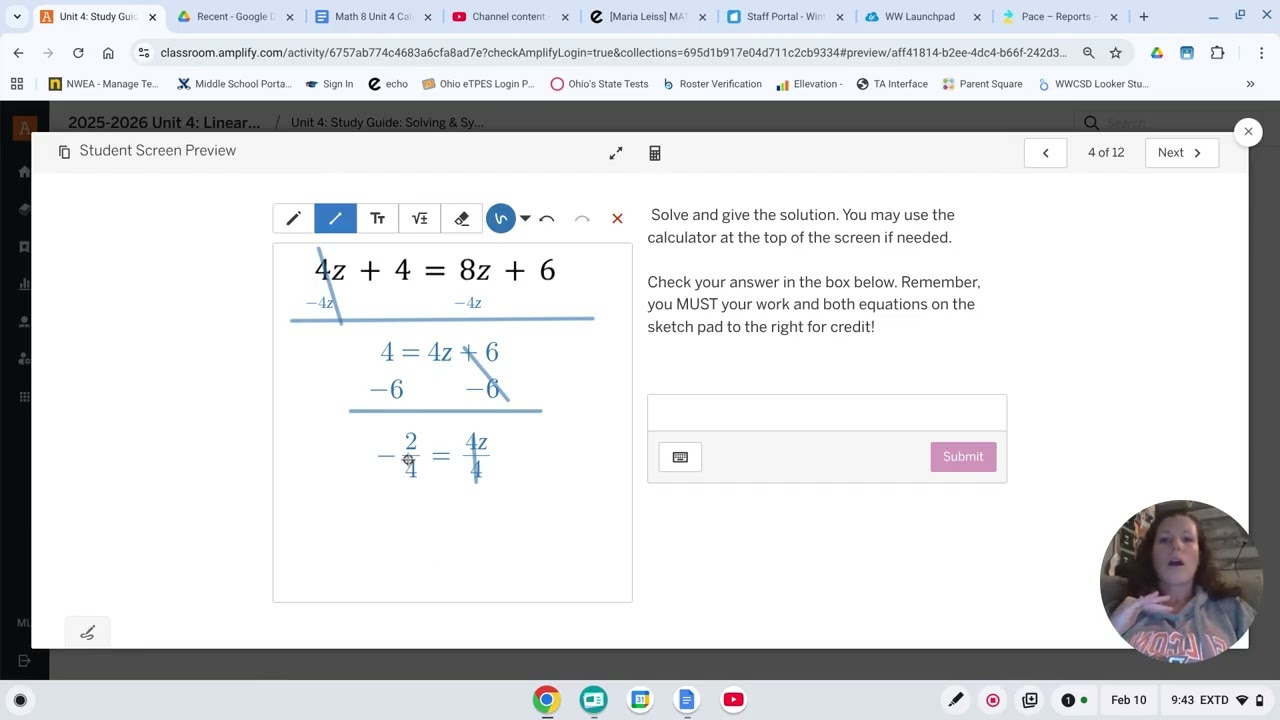The image size is (1280, 720).
Task: Open NWEA - Manage Te... bookmark
Action: coord(104,84)
